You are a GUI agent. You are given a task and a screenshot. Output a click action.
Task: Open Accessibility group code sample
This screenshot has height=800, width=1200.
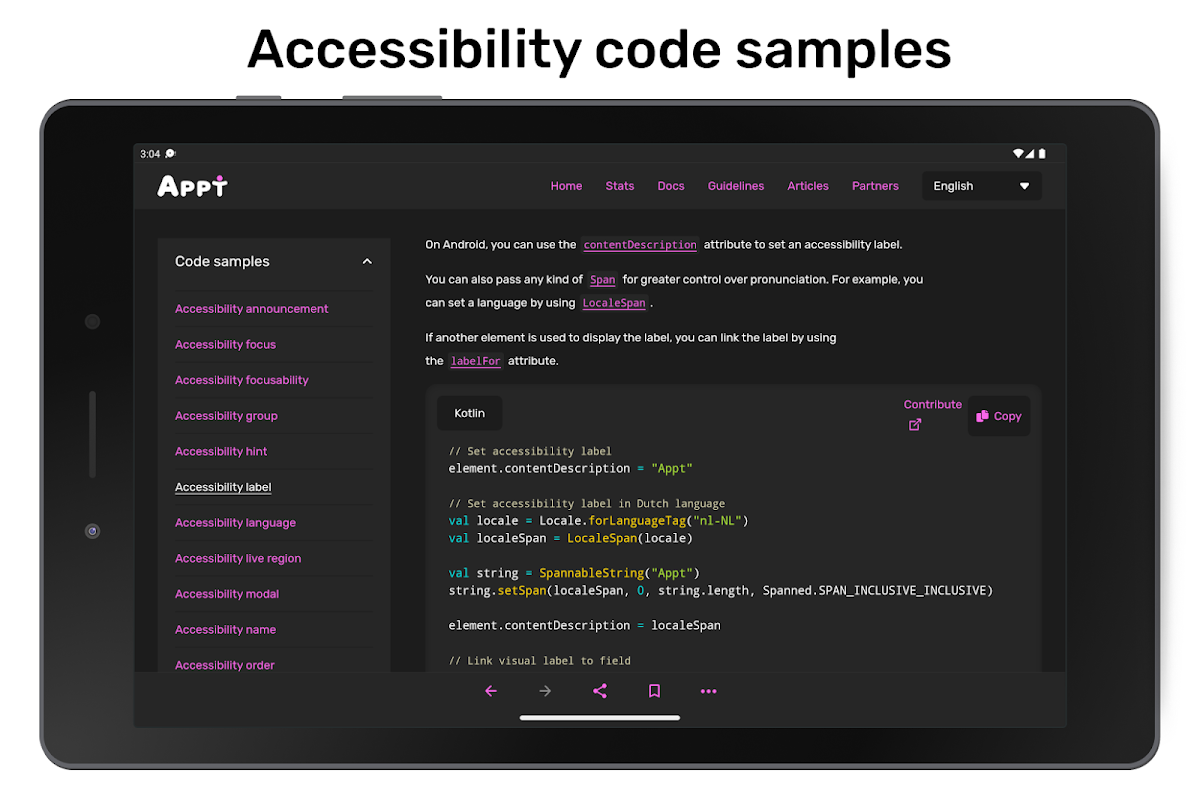(226, 416)
